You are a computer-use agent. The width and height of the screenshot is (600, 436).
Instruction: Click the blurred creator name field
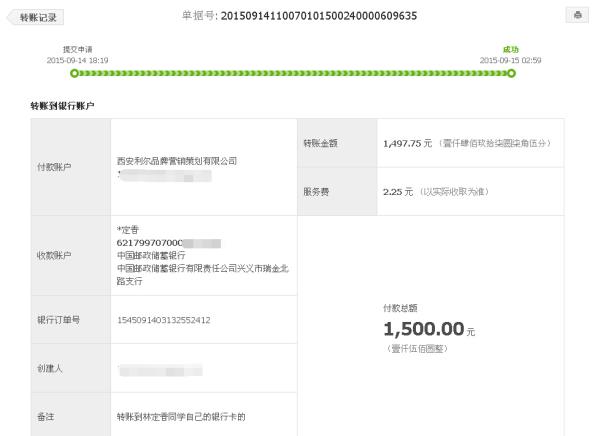161,371
